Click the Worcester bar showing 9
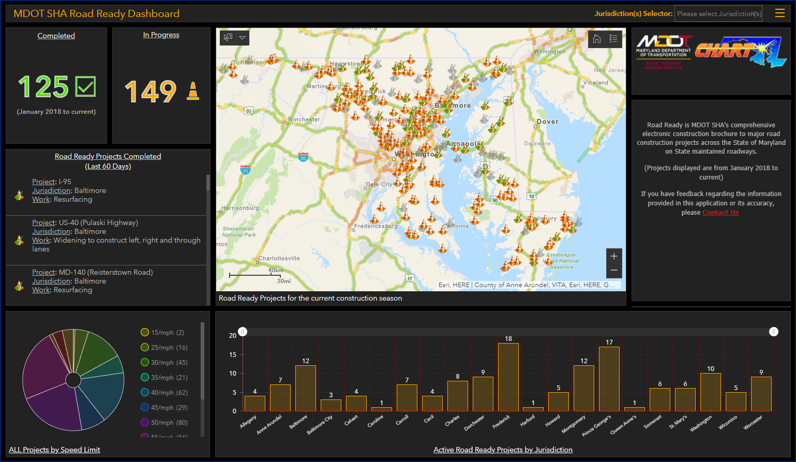This screenshot has height=462, width=796. coord(761,393)
